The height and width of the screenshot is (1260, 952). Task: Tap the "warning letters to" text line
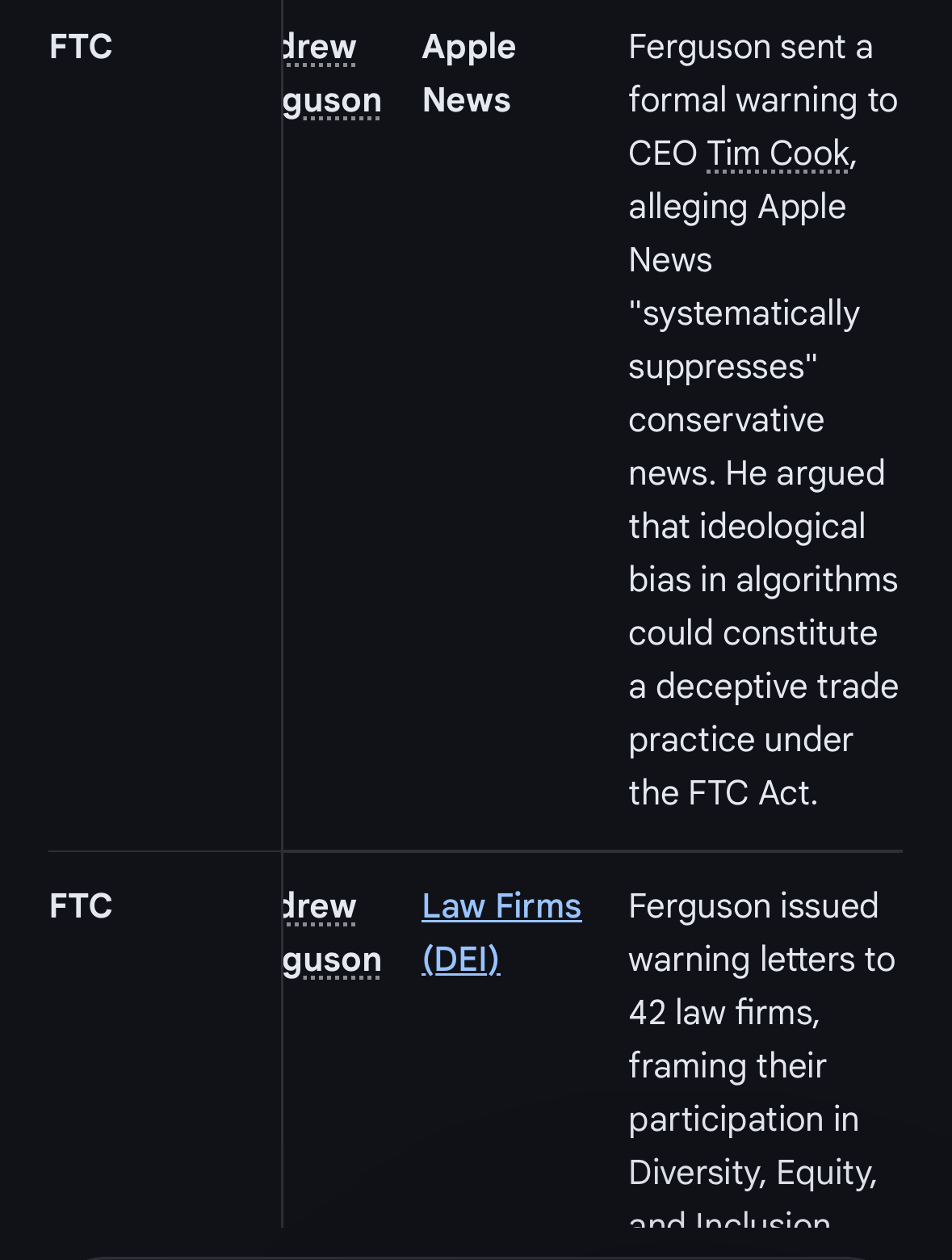[761, 960]
